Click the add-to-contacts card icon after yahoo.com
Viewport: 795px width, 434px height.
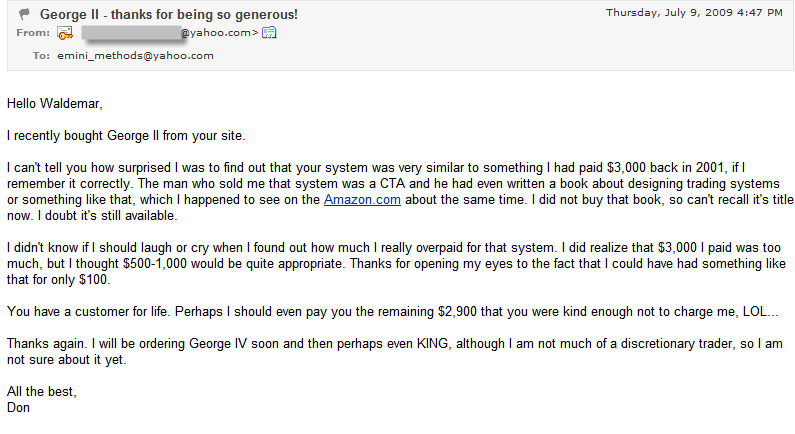(x=269, y=33)
